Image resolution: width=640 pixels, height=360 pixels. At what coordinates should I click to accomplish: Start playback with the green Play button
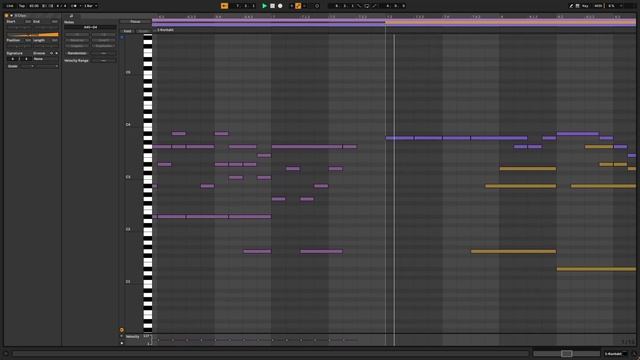pos(264,6)
